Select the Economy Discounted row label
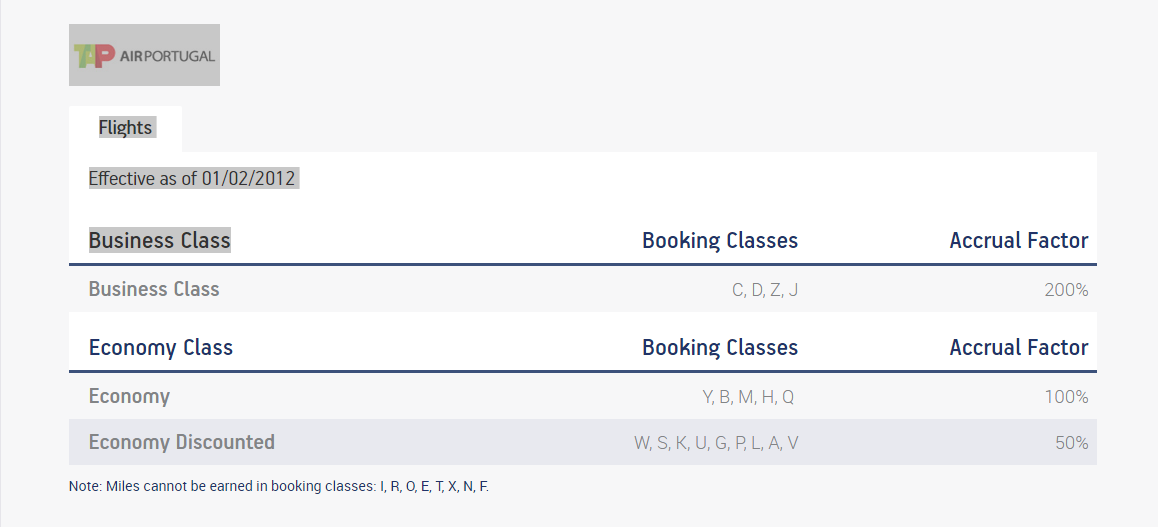The width and height of the screenshot is (1158, 527). pyautogui.click(x=181, y=442)
